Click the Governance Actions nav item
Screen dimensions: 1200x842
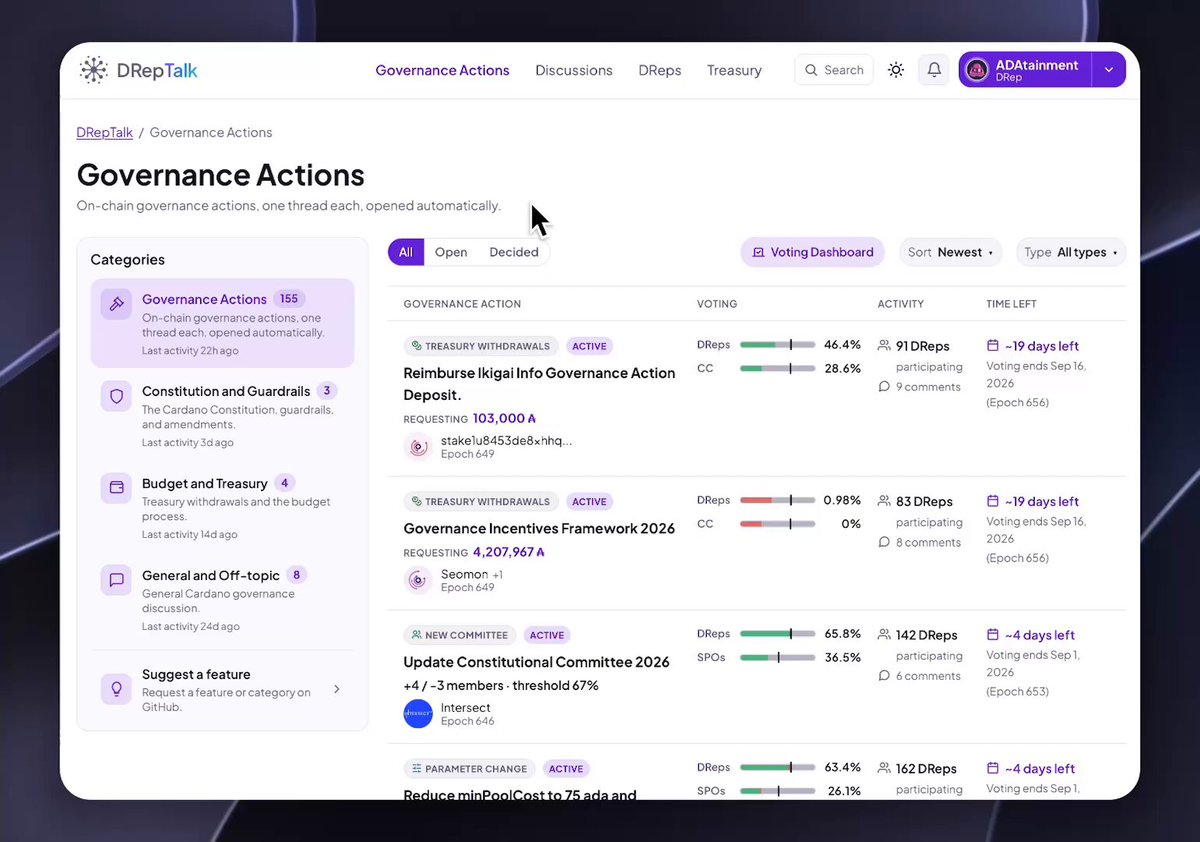tap(443, 70)
